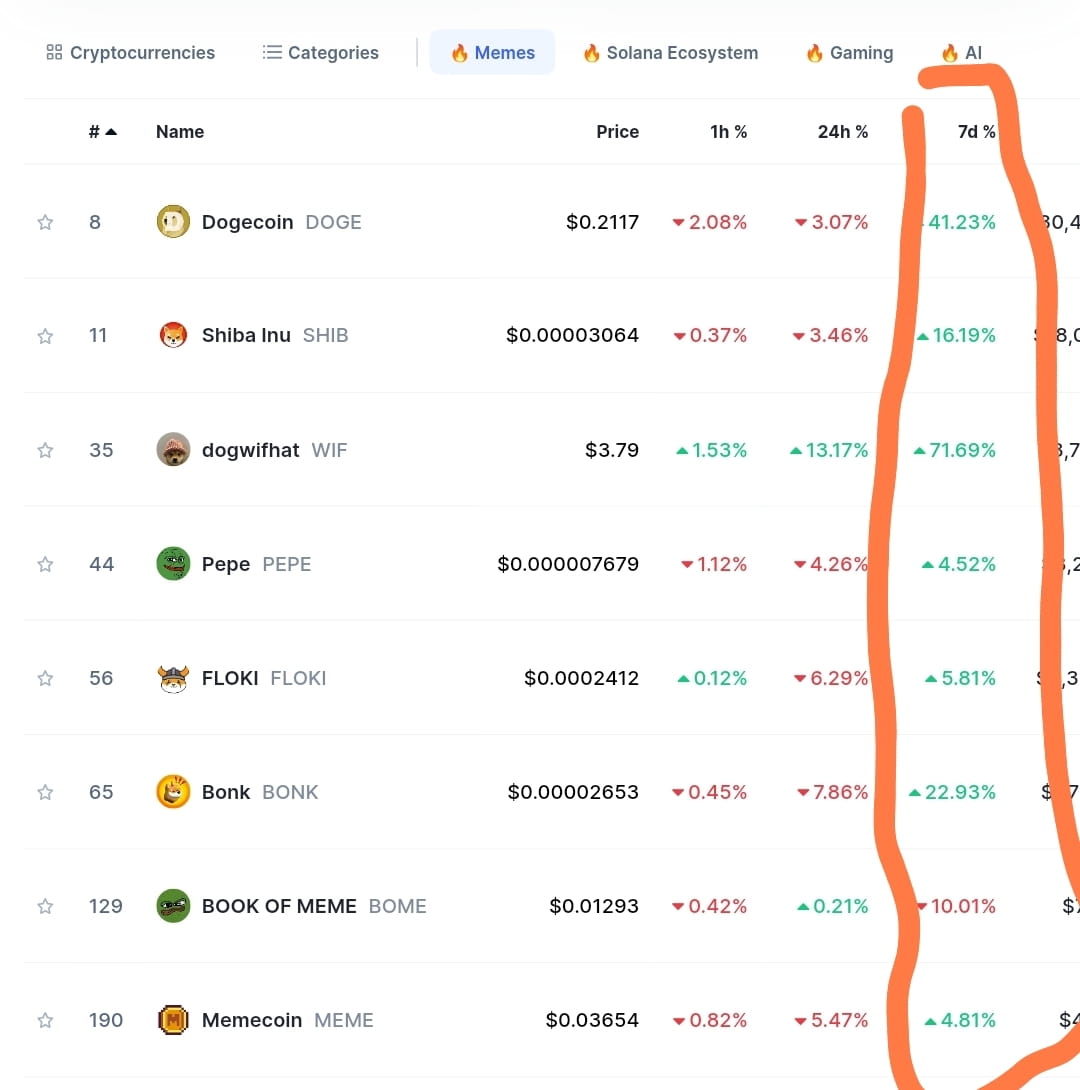Click the Bonk dog logo
Viewport: 1080px width, 1090px height.
click(x=172, y=792)
